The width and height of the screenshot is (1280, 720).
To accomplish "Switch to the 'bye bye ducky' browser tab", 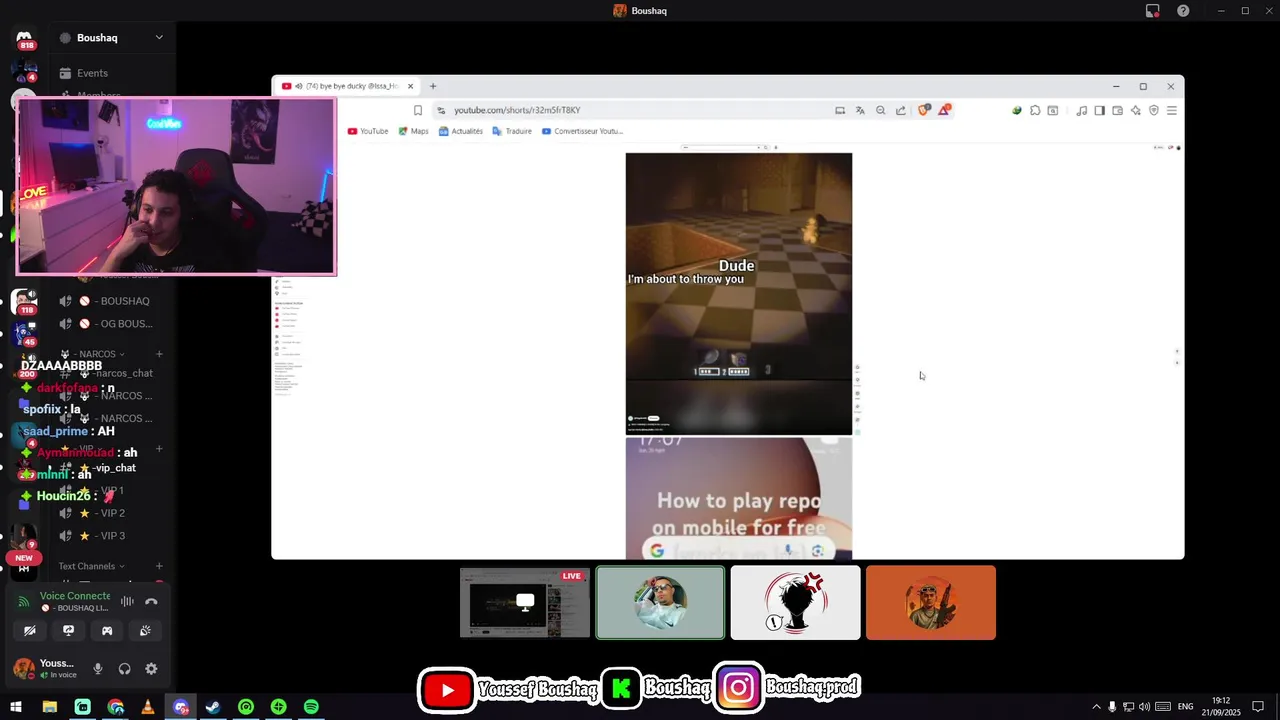I will tap(347, 86).
